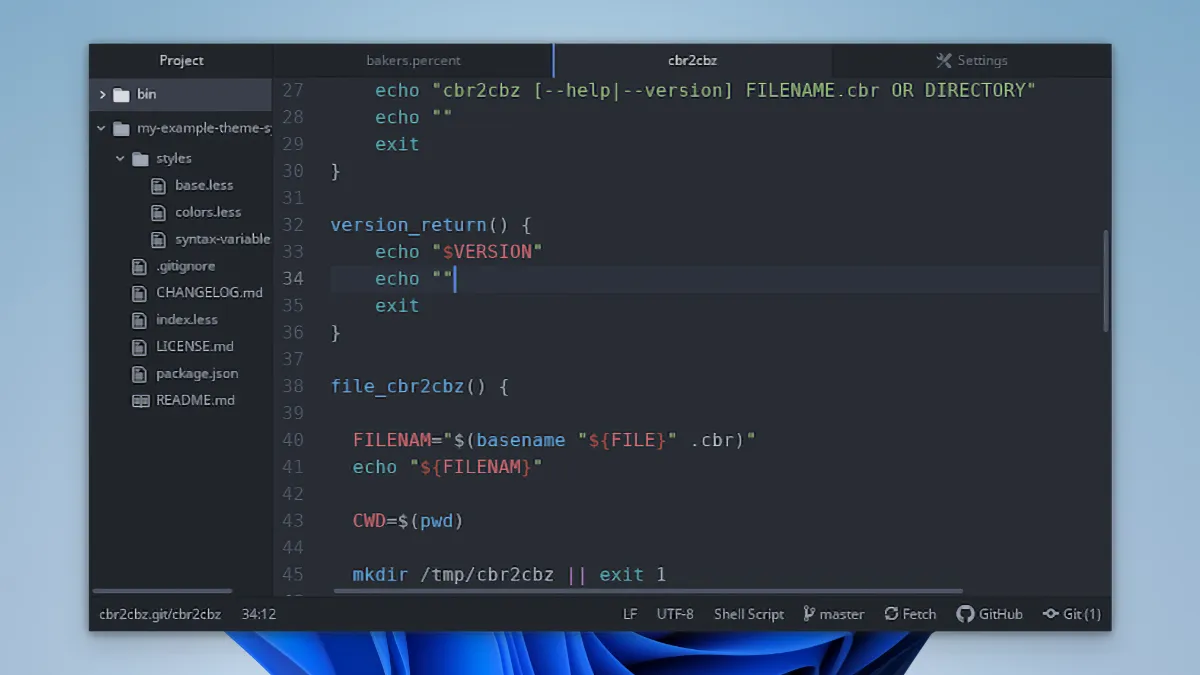Open the Git panel from status bar
Image resolution: width=1200 pixels, height=675 pixels.
click(1071, 614)
